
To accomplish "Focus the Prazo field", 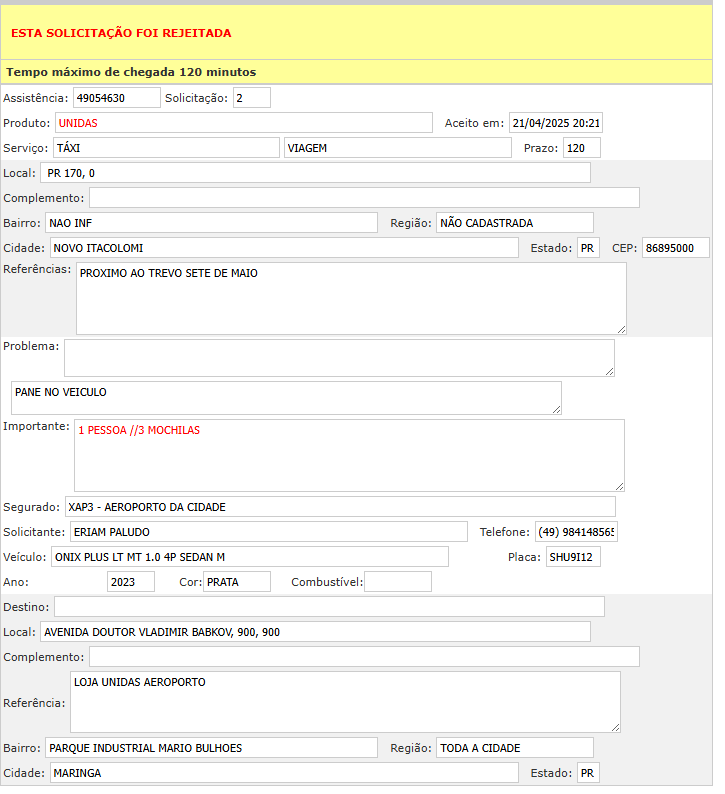I will coord(581,148).
